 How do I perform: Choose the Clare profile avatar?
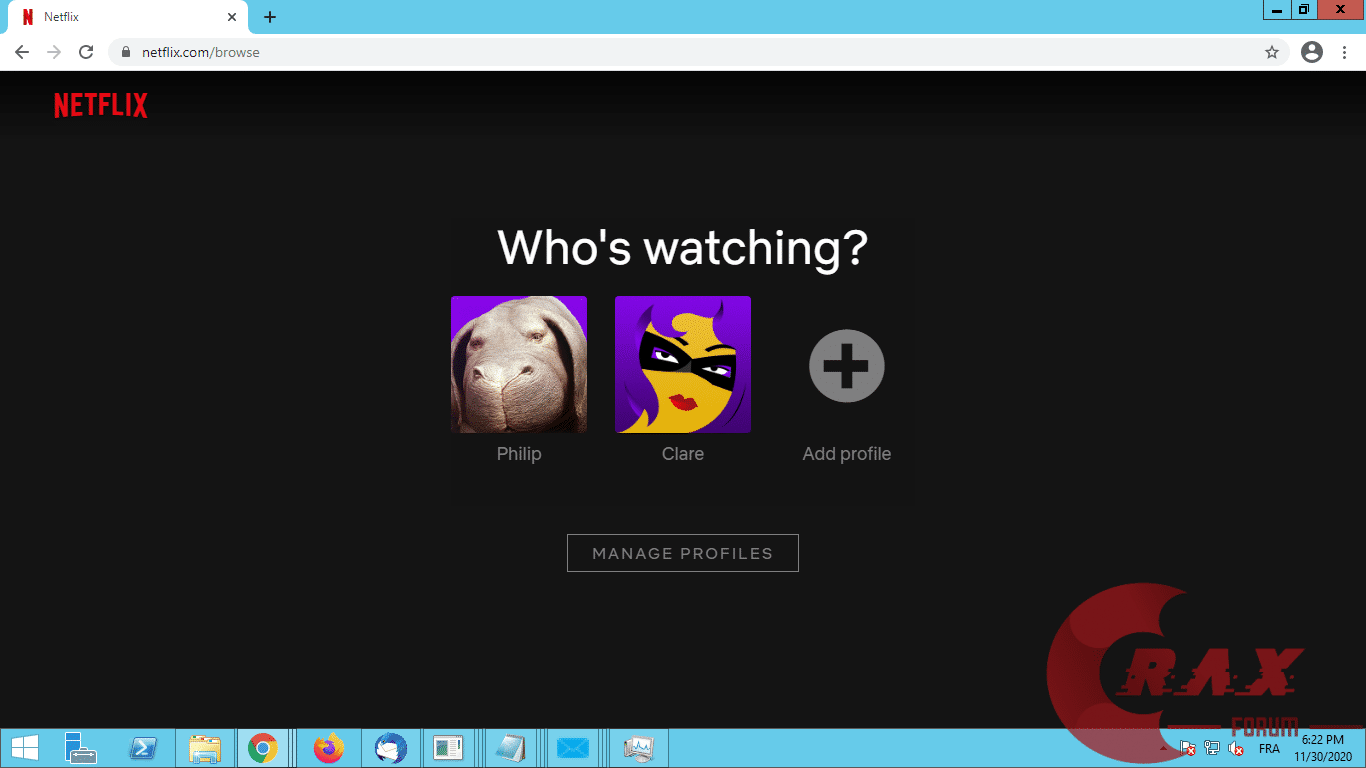tap(683, 364)
